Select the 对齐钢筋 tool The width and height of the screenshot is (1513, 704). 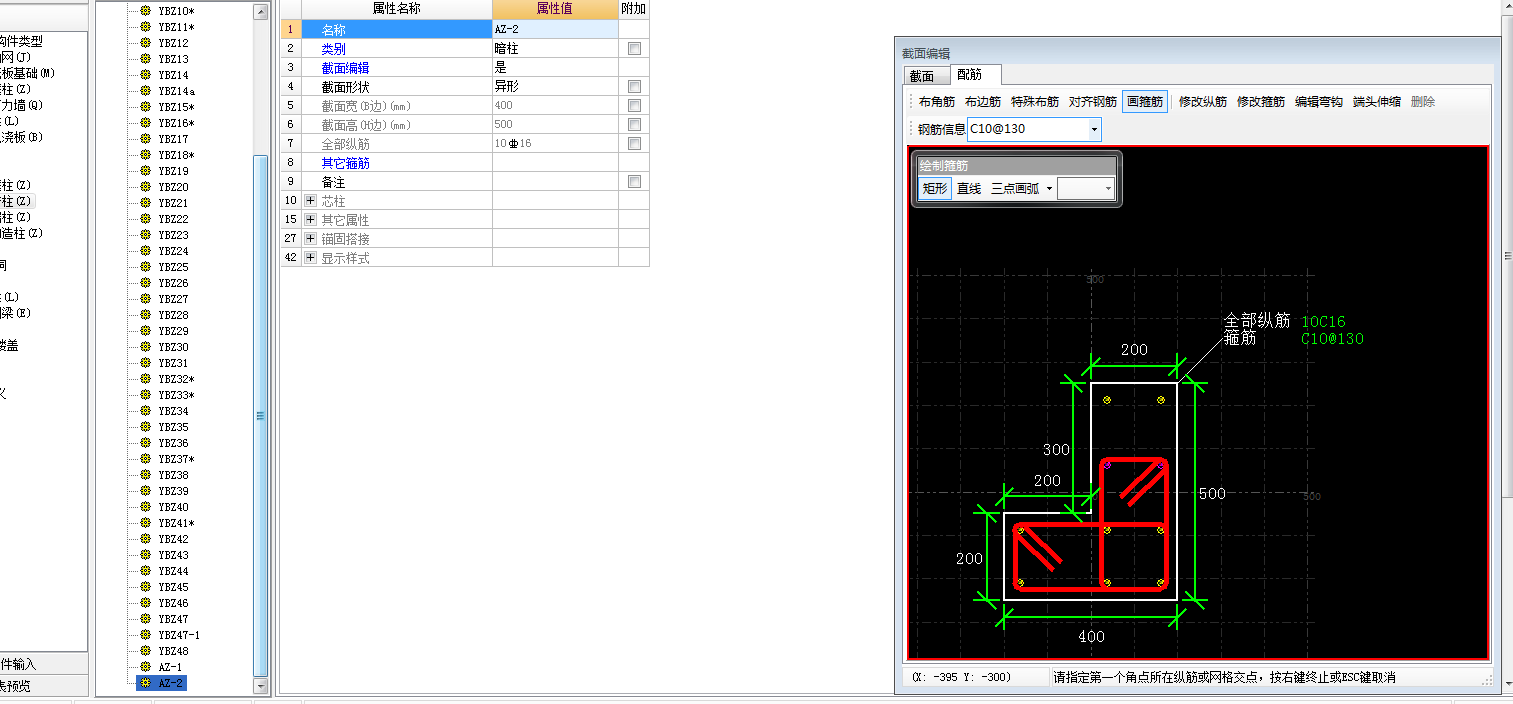click(x=1093, y=101)
